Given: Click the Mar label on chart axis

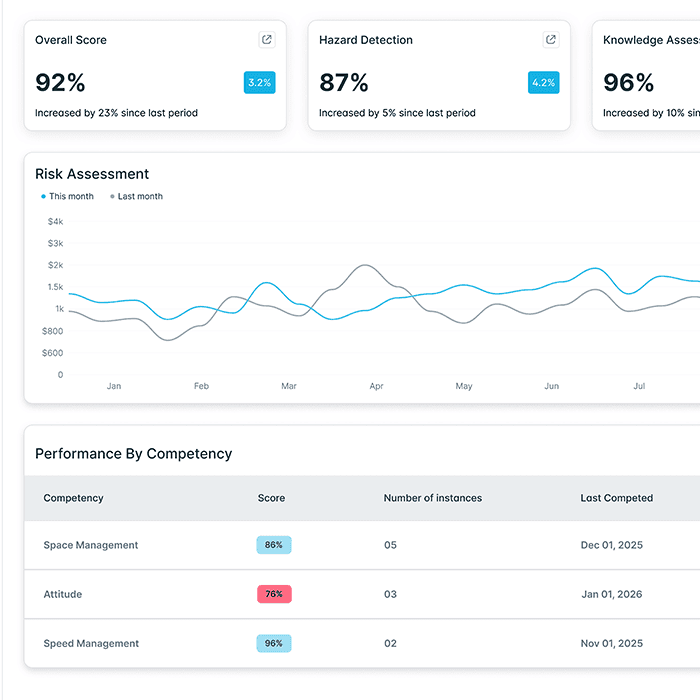Looking at the screenshot, I should click(x=289, y=386).
